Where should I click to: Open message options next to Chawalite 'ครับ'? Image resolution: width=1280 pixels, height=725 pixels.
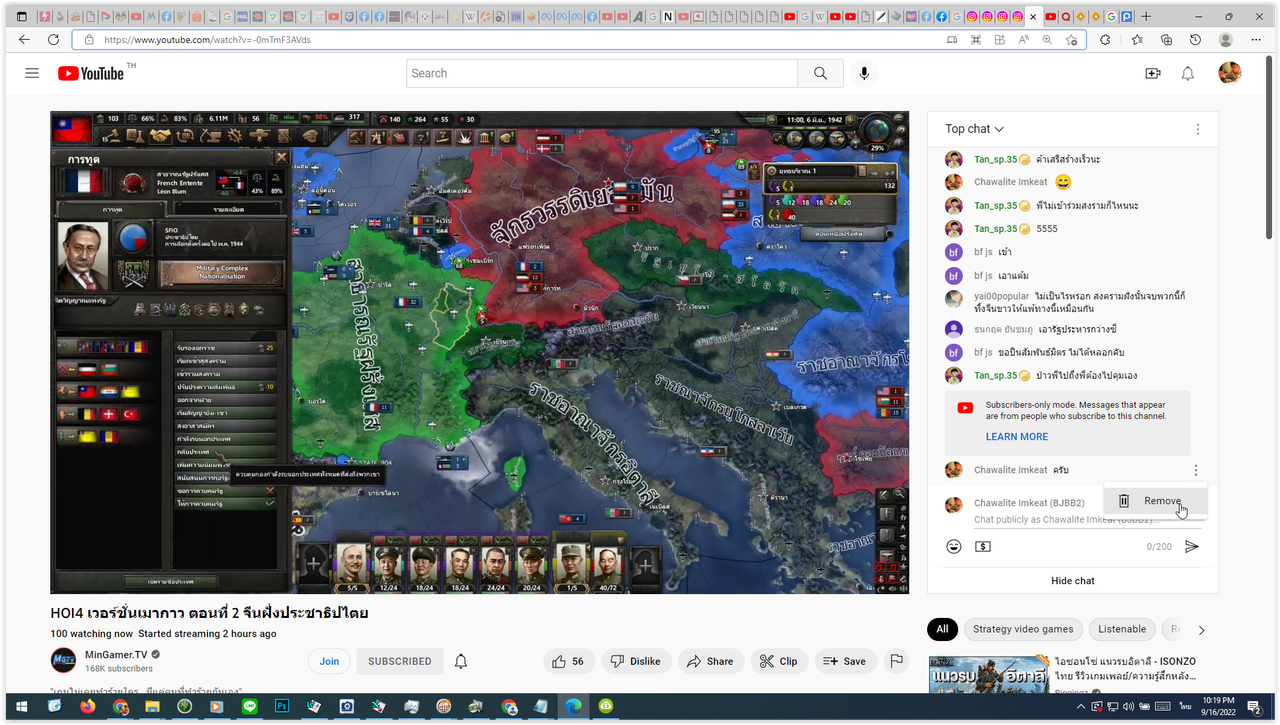pos(1195,470)
